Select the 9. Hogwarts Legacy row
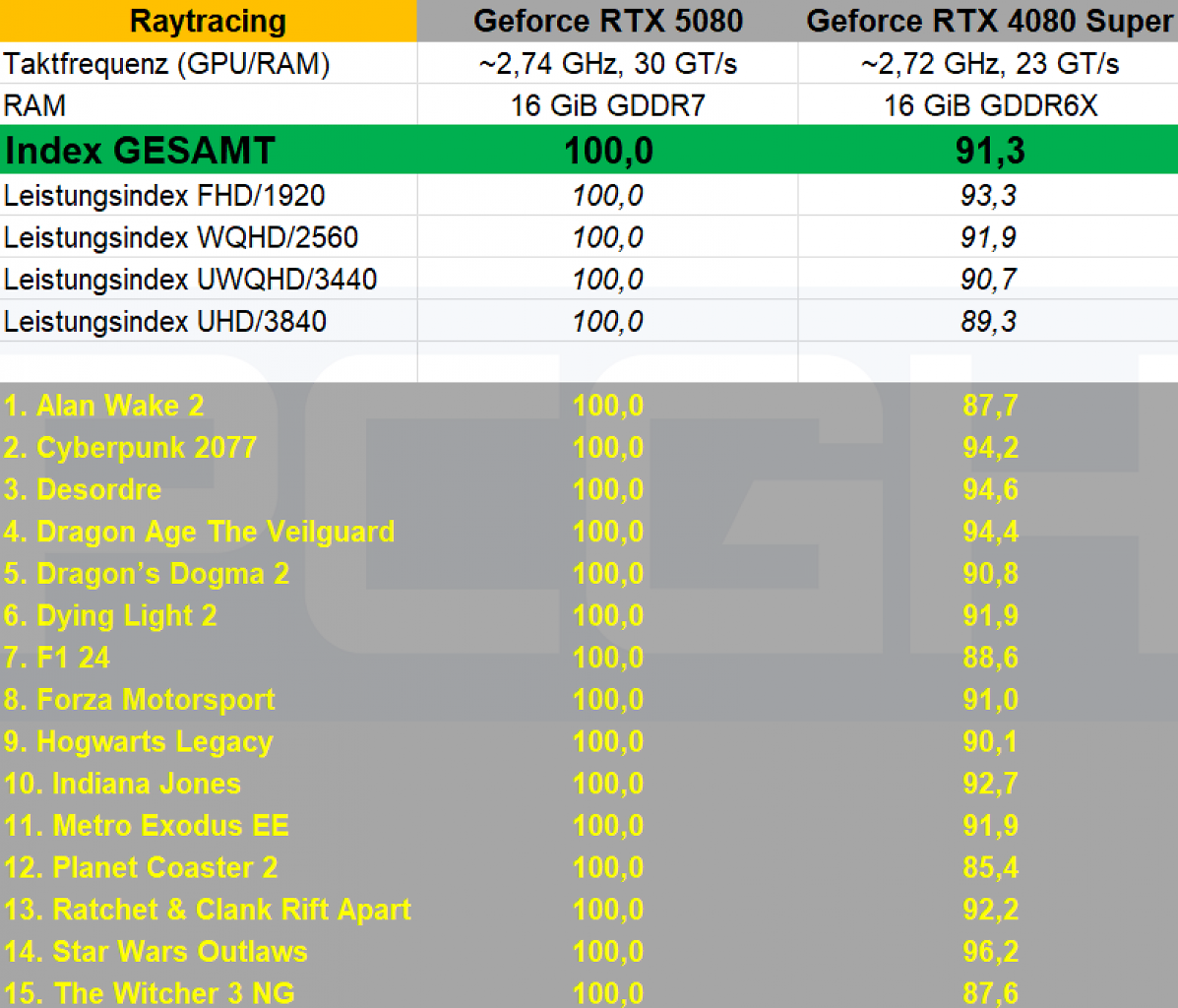The image size is (1178, 1008). [589, 742]
